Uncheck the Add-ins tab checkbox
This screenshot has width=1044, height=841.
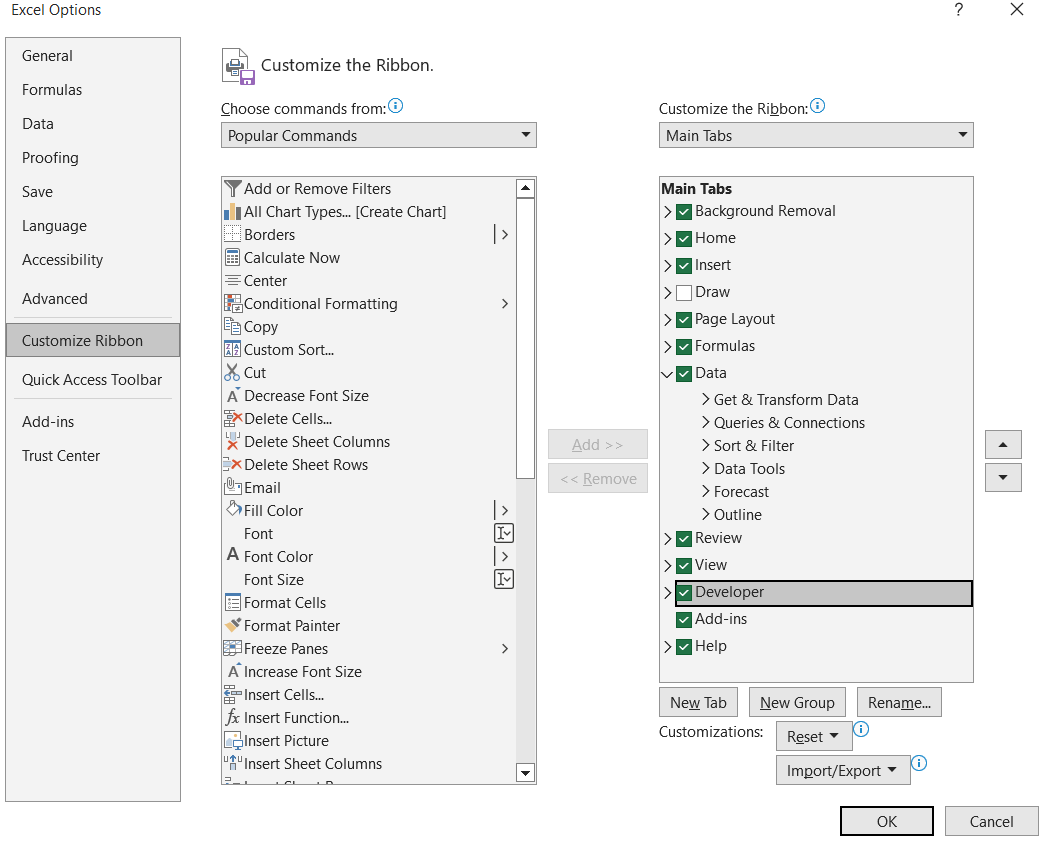684,620
